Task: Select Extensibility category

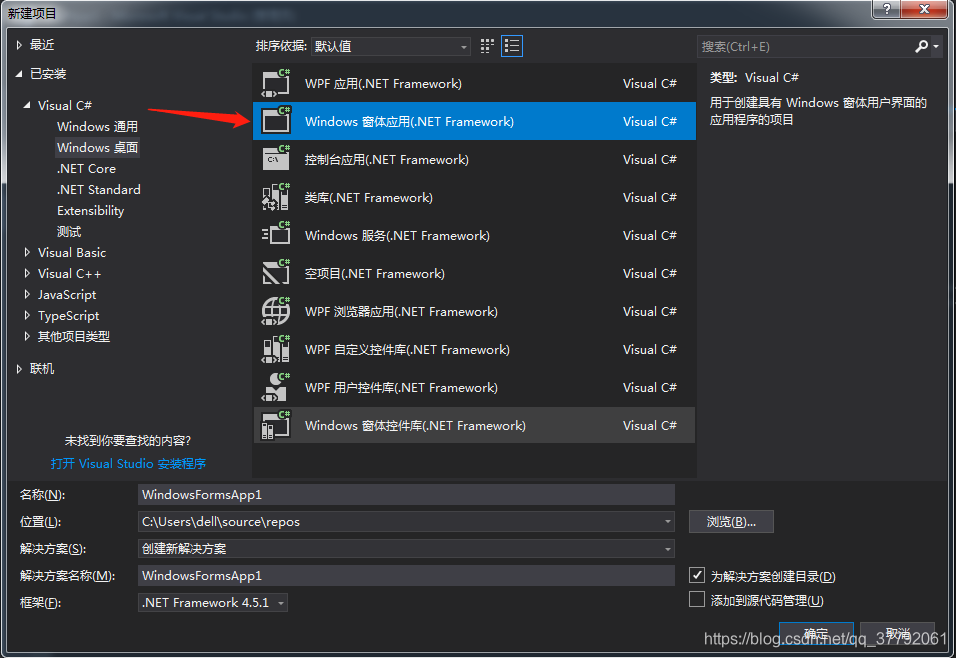Action: pos(91,210)
